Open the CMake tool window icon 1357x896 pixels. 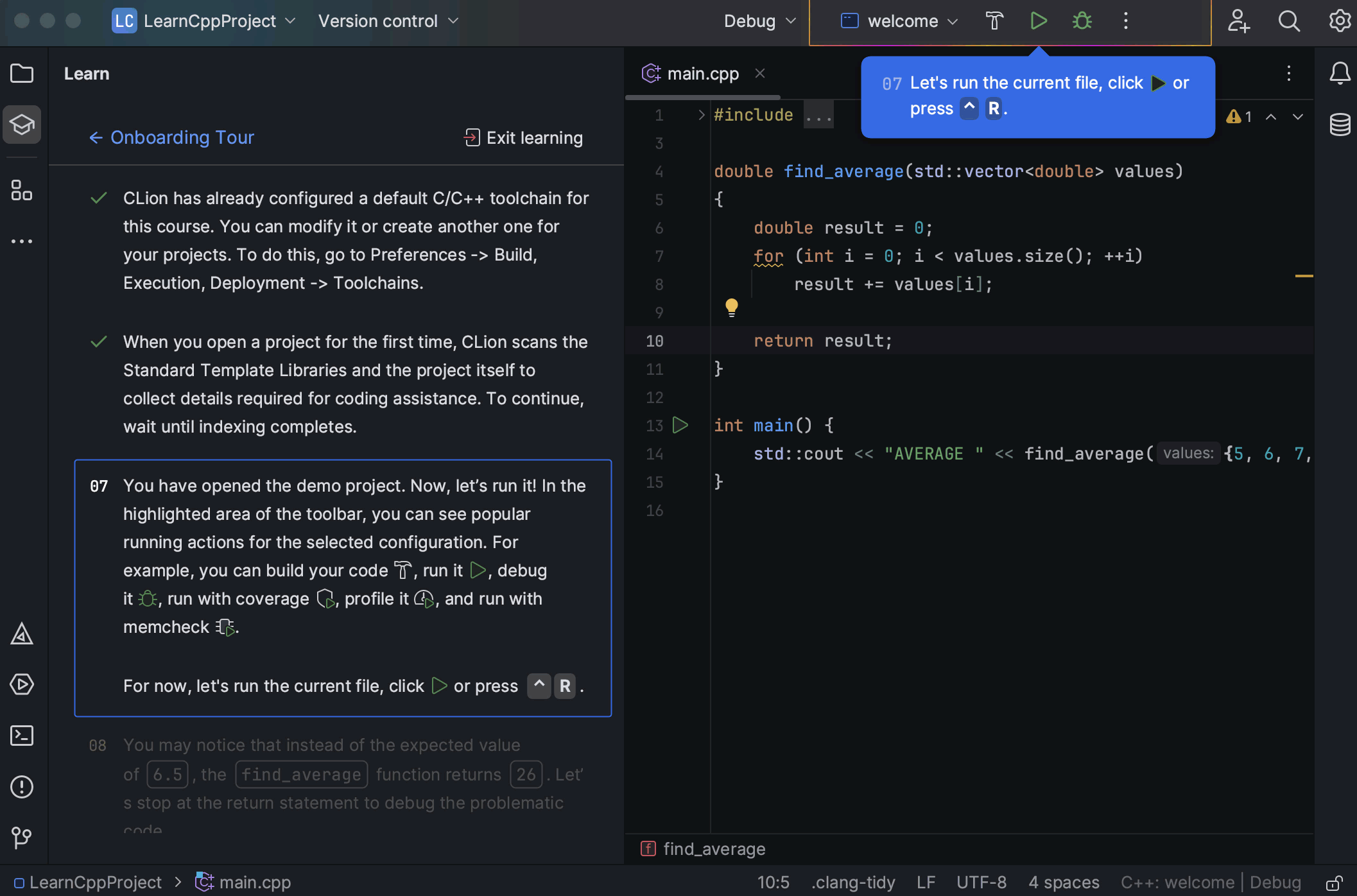[22, 634]
